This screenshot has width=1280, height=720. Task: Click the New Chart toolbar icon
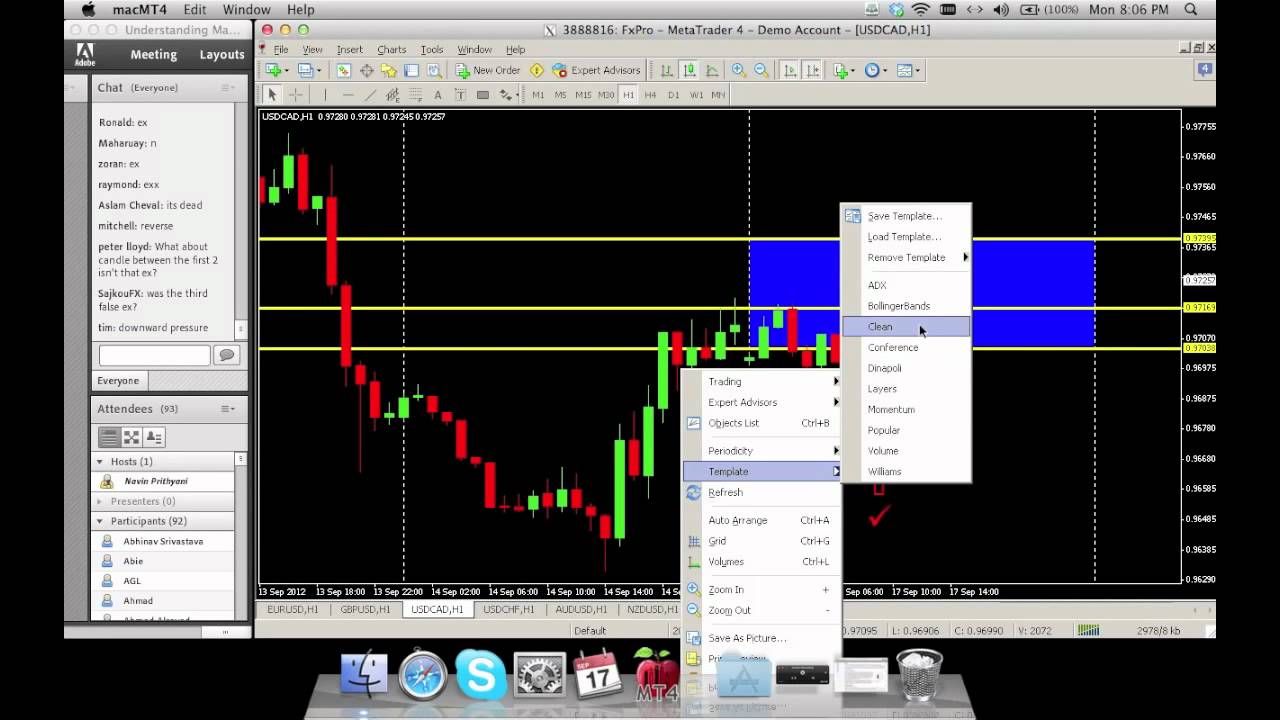click(x=272, y=70)
